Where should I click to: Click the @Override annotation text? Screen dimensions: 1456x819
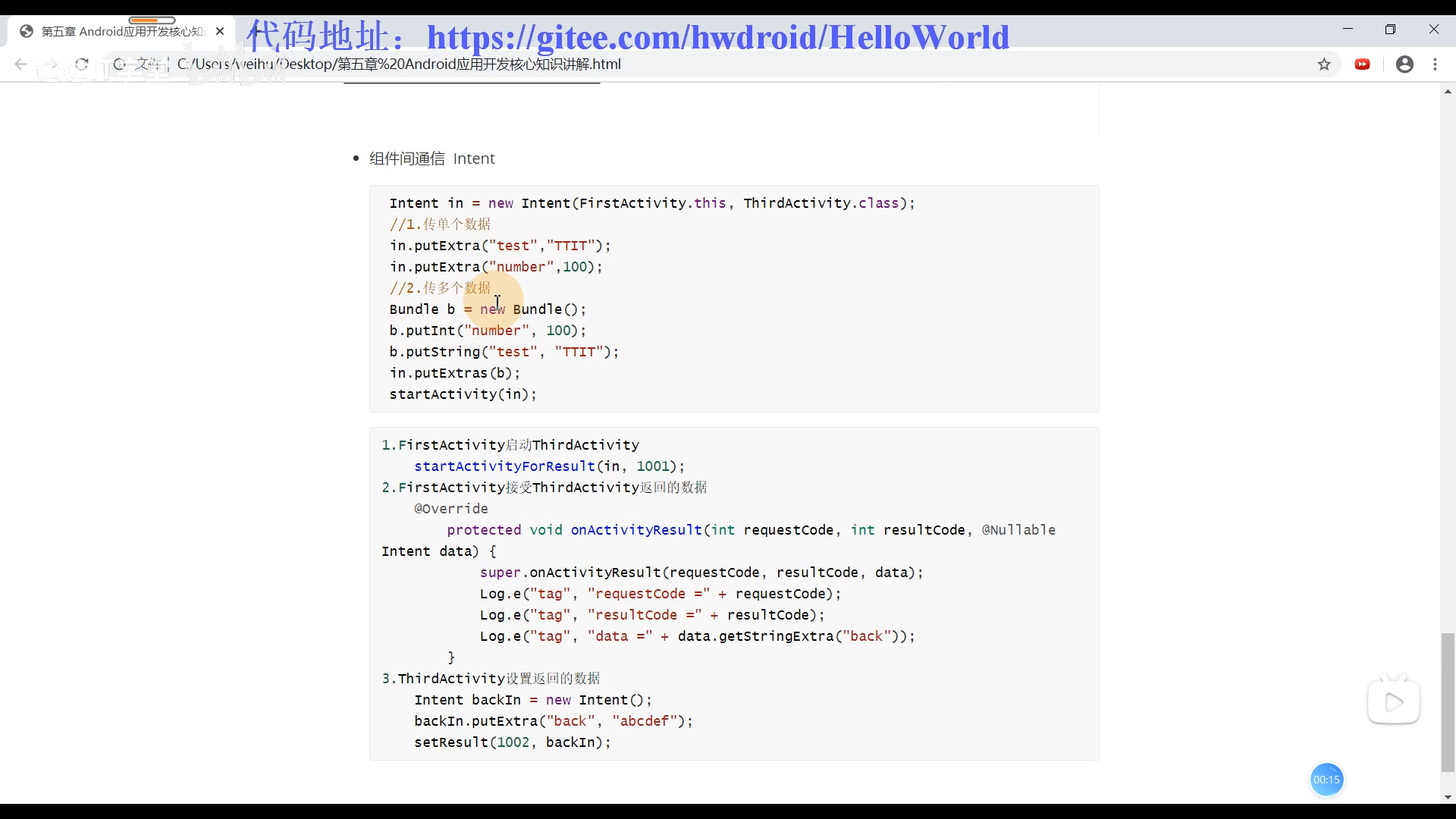point(451,509)
